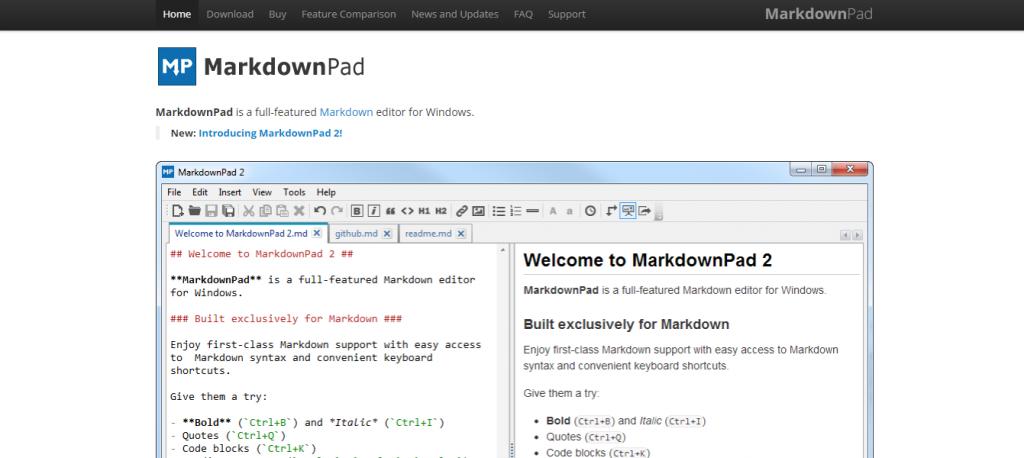Click the Undo arrow icon
Screen dimensions: 1024x458
pos(319,210)
